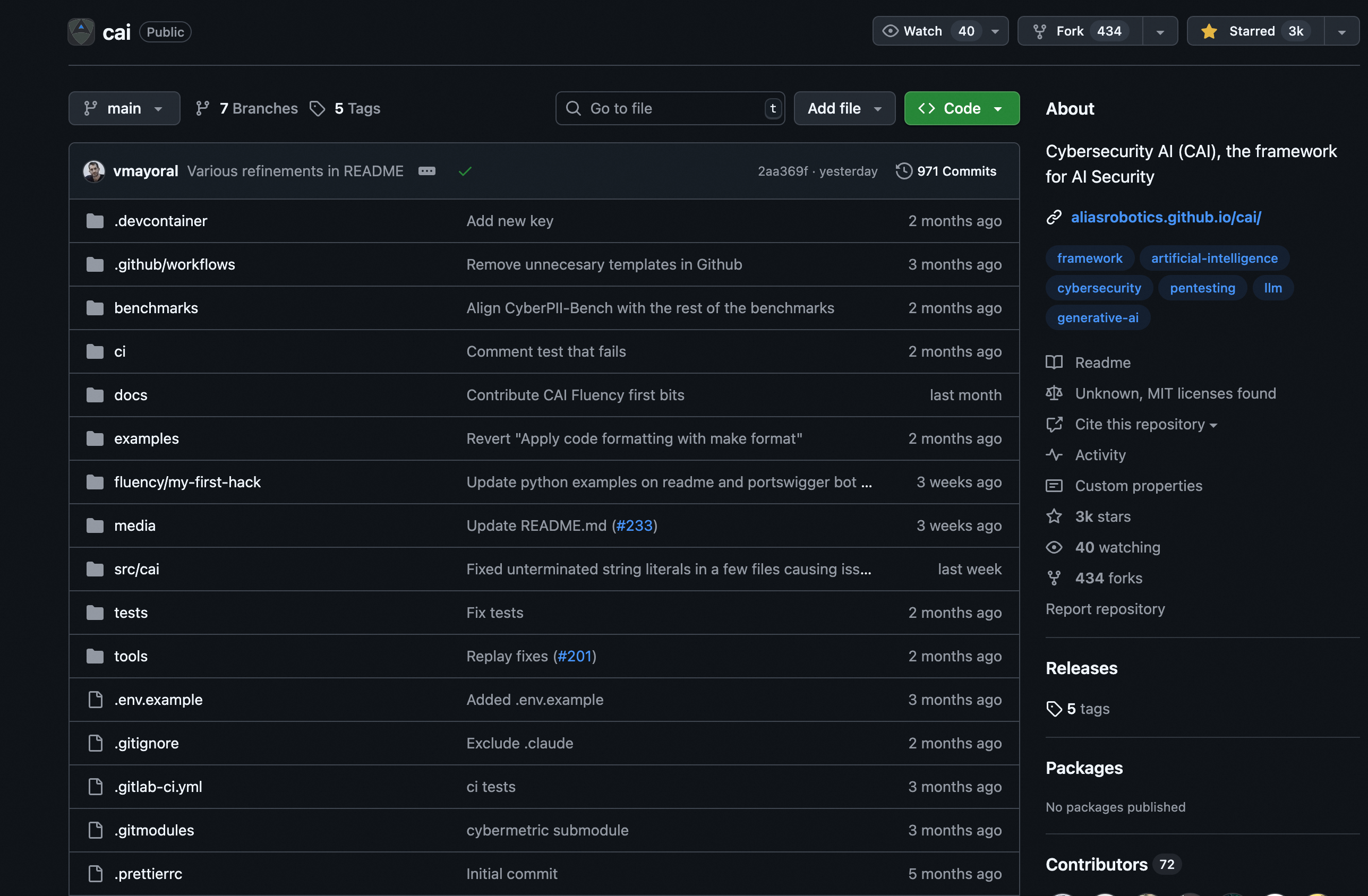The image size is (1368, 896).
Task: Expand the green Code dropdown
Action: pyautogui.click(x=962, y=109)
